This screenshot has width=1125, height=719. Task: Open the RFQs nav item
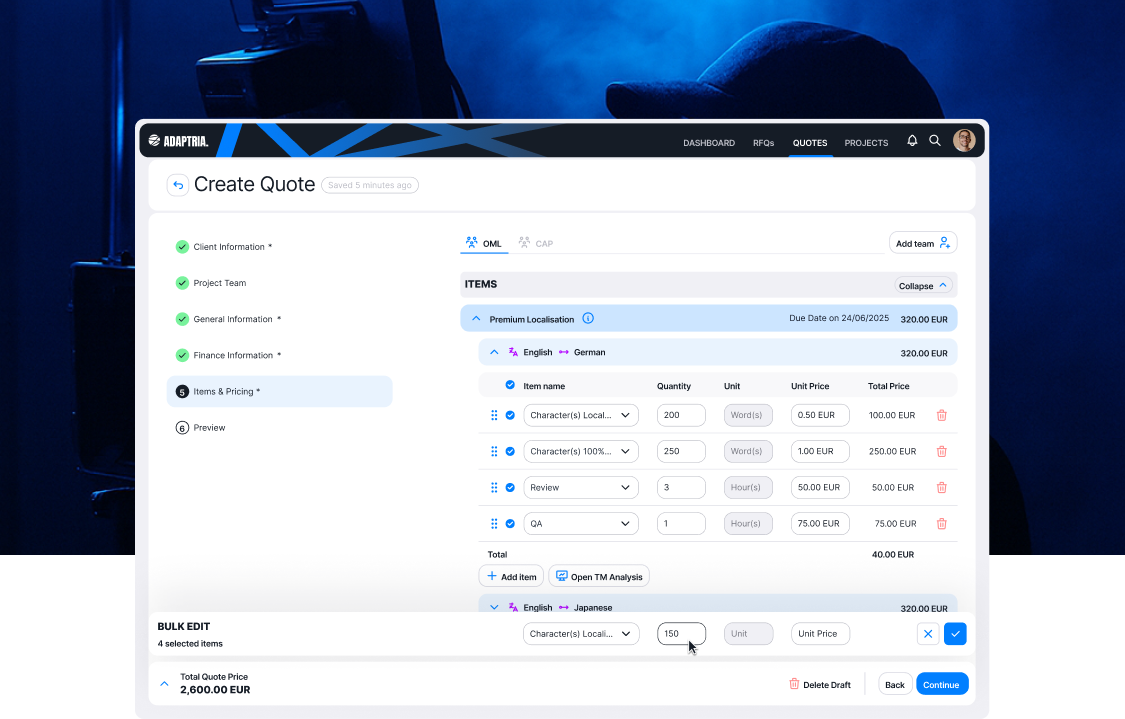point(763,143)
